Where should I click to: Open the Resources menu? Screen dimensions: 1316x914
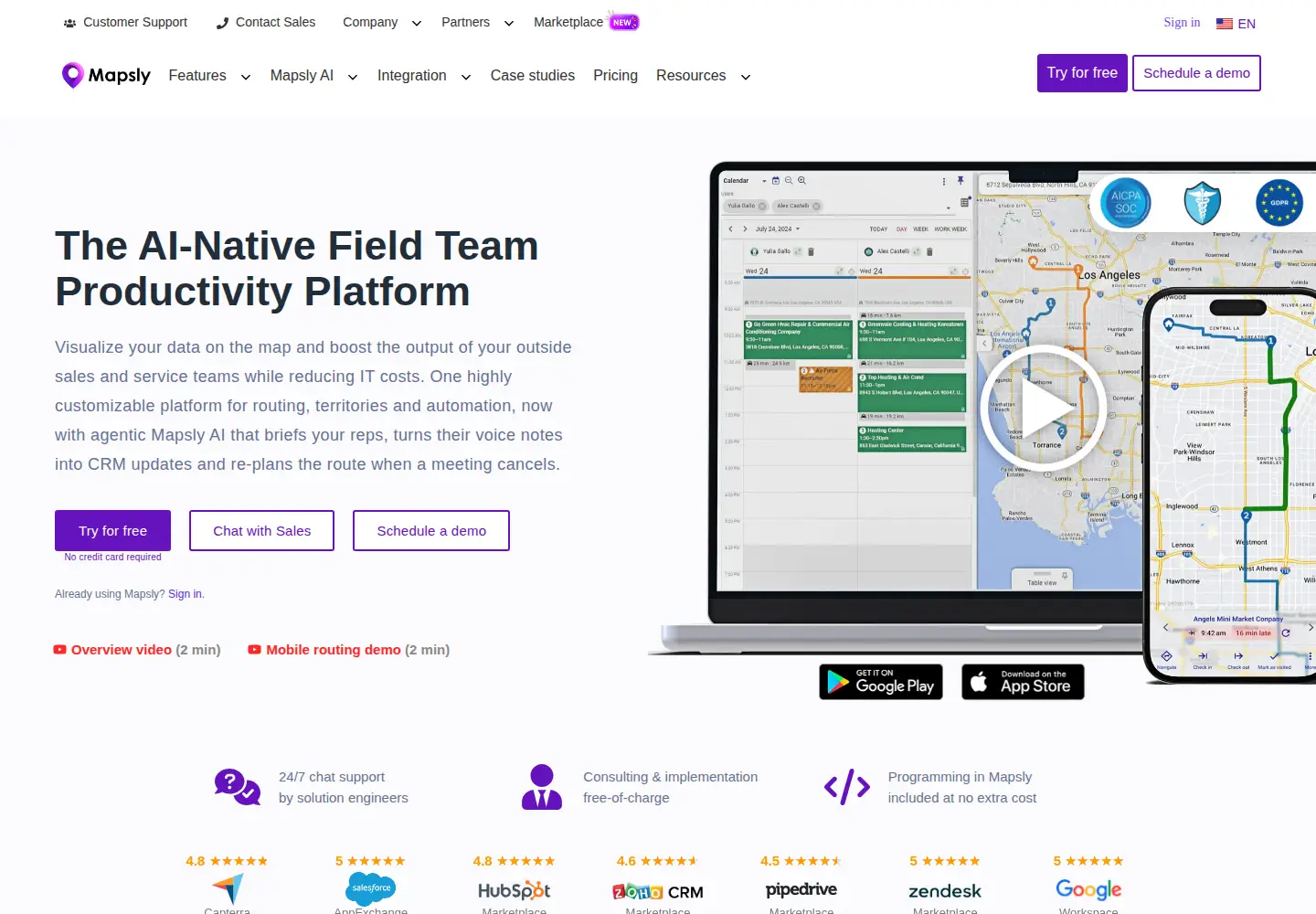[x=691, y=75]
